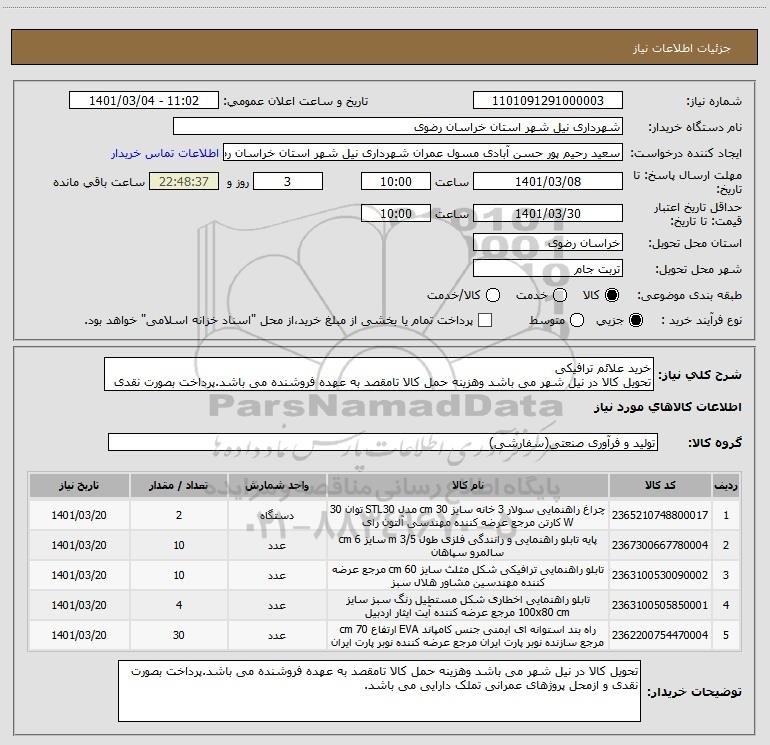Click product code 2365210748800017

pyautogui.click(x=660, y=515)
